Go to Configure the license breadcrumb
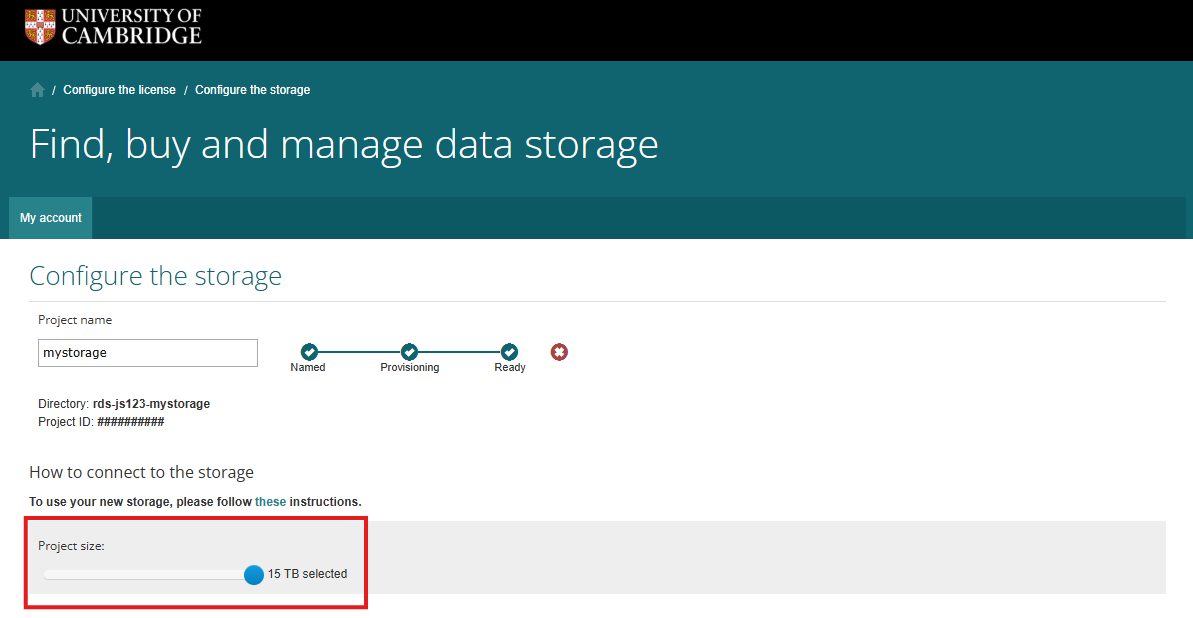The height and width of the screenshot is (618, 1193). (119, 90)
